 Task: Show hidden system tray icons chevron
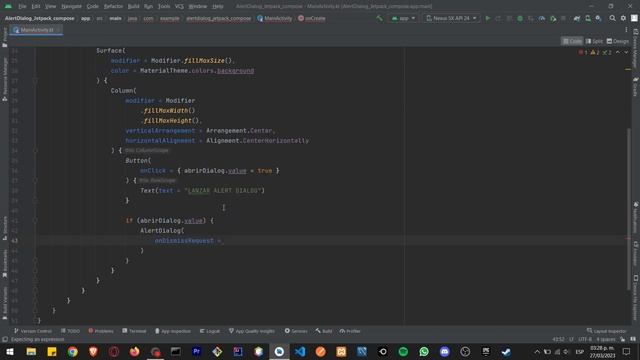(x=537, y=352)
